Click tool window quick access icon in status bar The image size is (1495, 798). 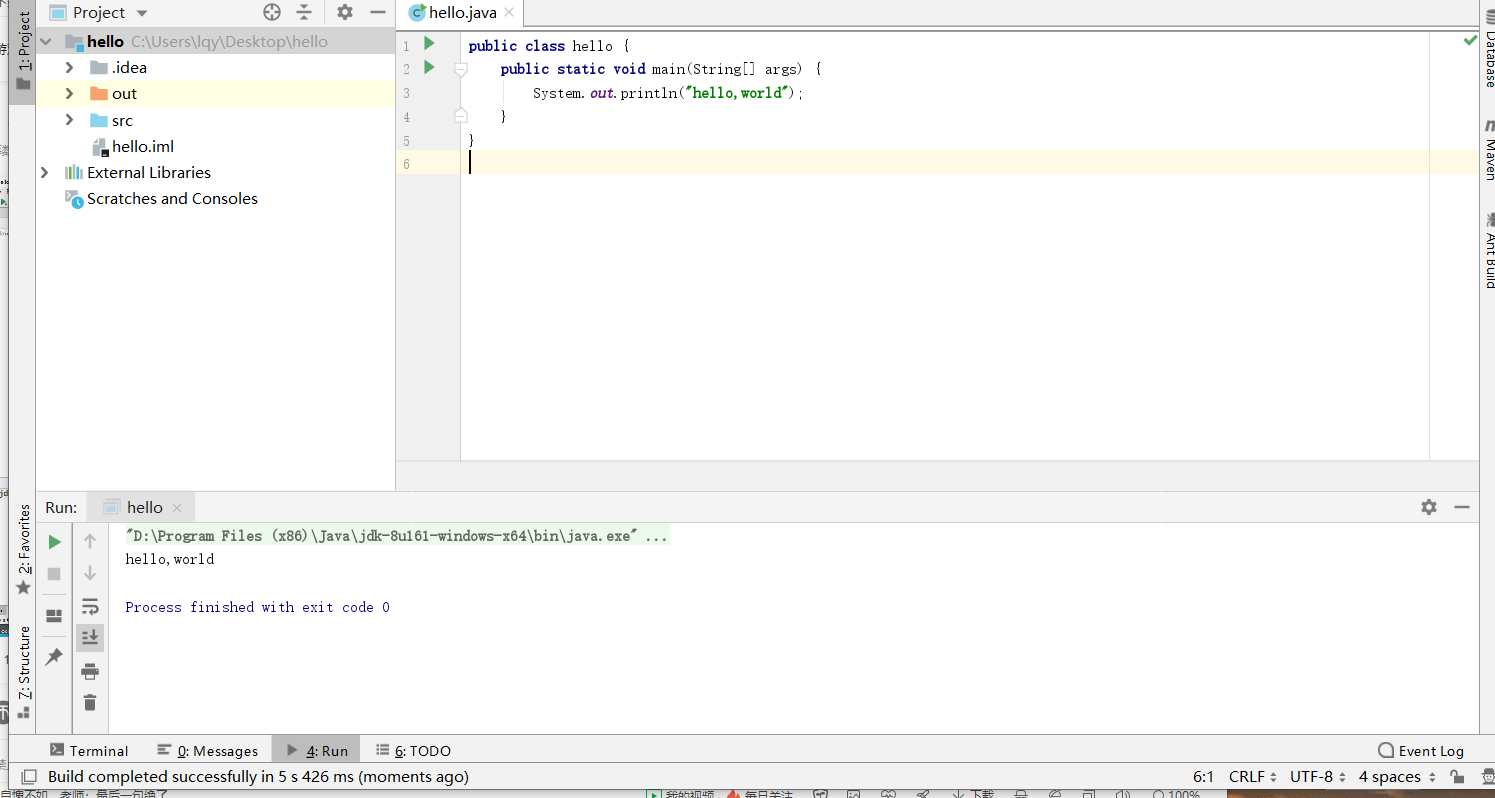coord(29,777)
